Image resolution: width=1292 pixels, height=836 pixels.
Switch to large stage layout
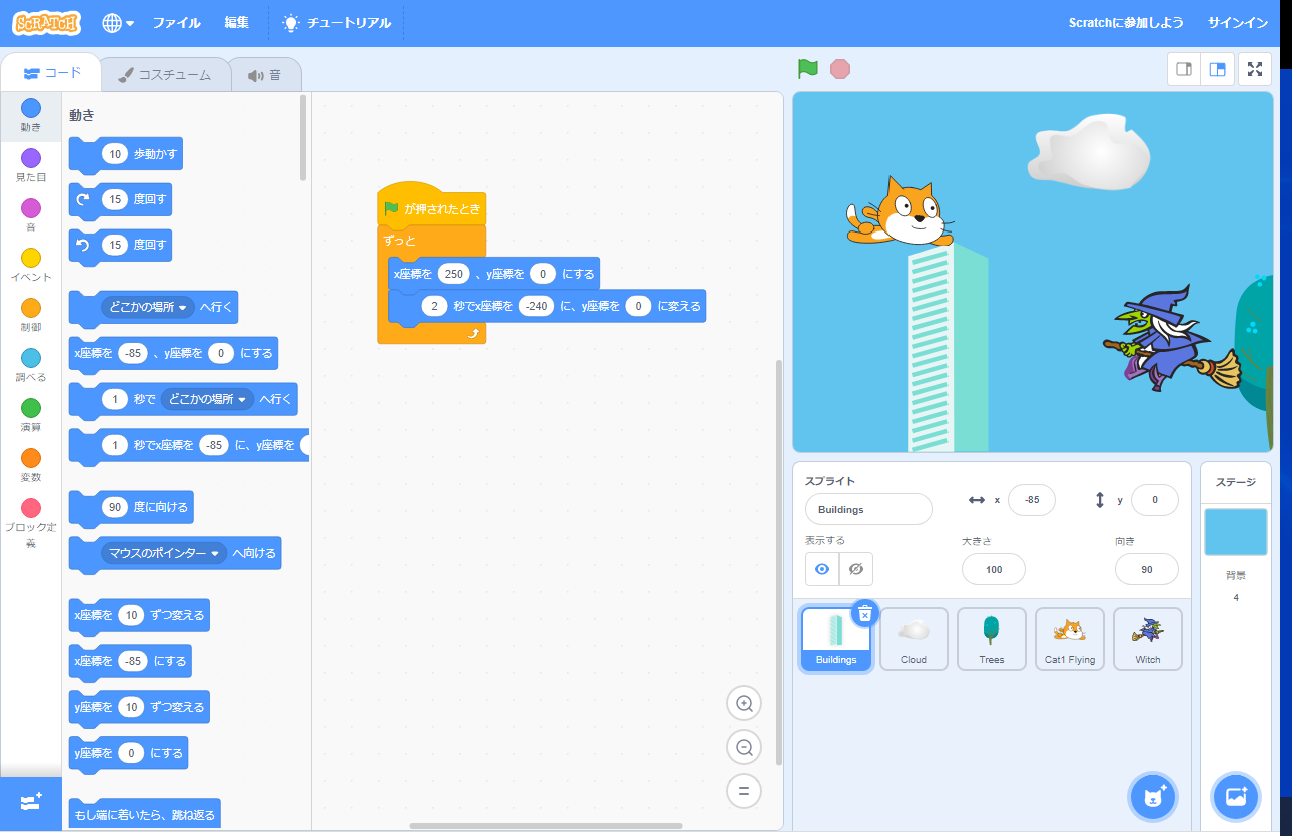click(x=1218, y=69)
